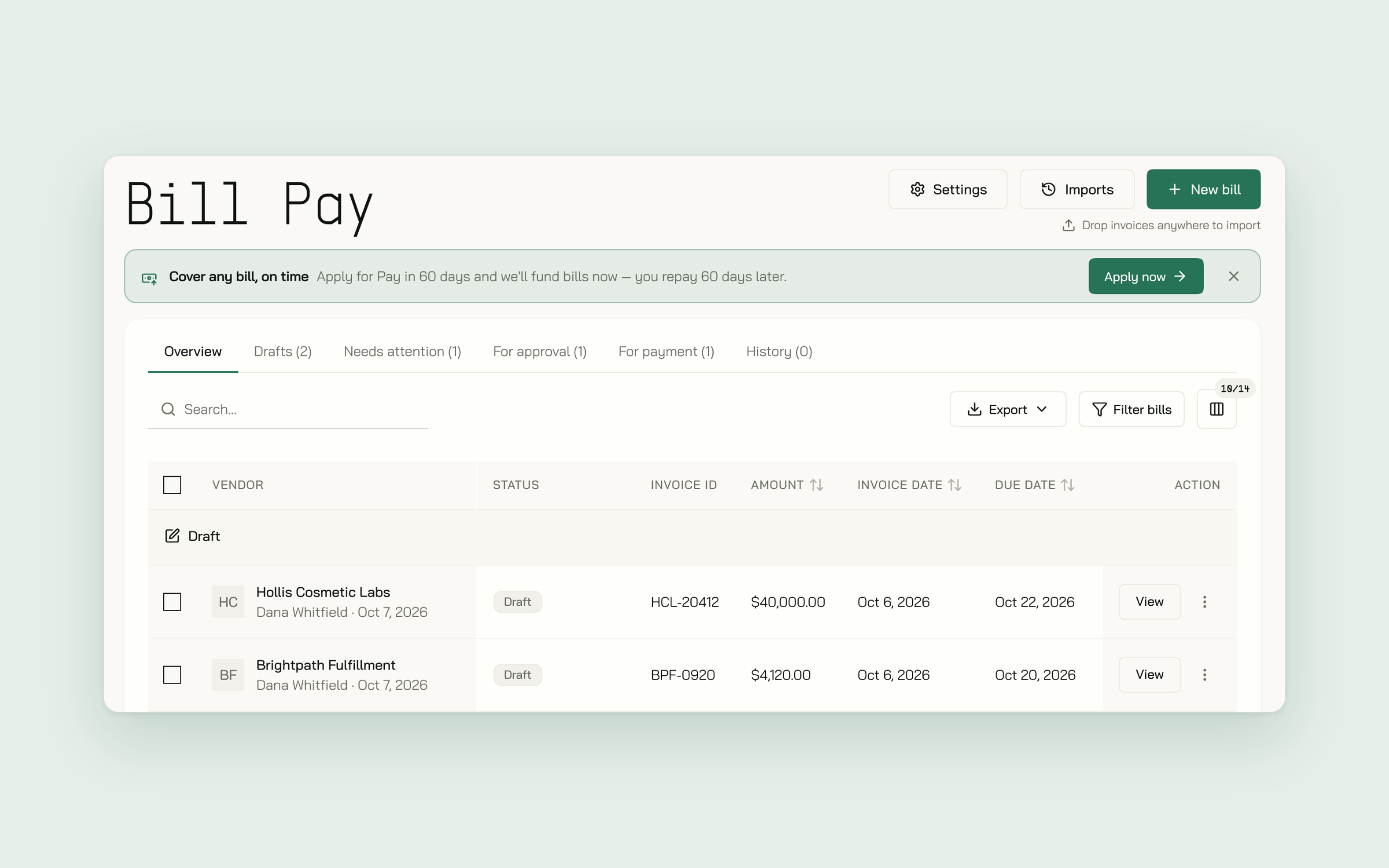Click the search magnifier icon
Screen dimensions: 1389x868
168,409
